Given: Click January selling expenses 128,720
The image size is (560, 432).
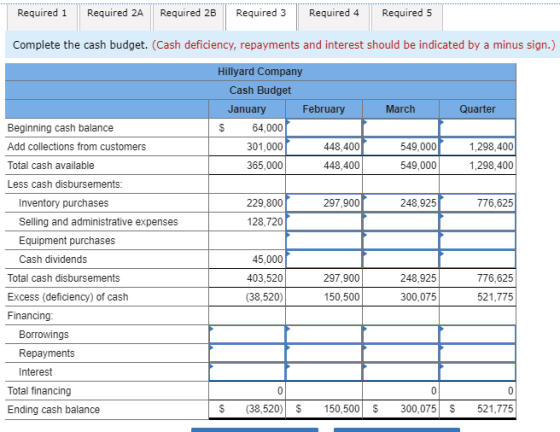Looking at the screenshot, I should click(x=265, y=222).
